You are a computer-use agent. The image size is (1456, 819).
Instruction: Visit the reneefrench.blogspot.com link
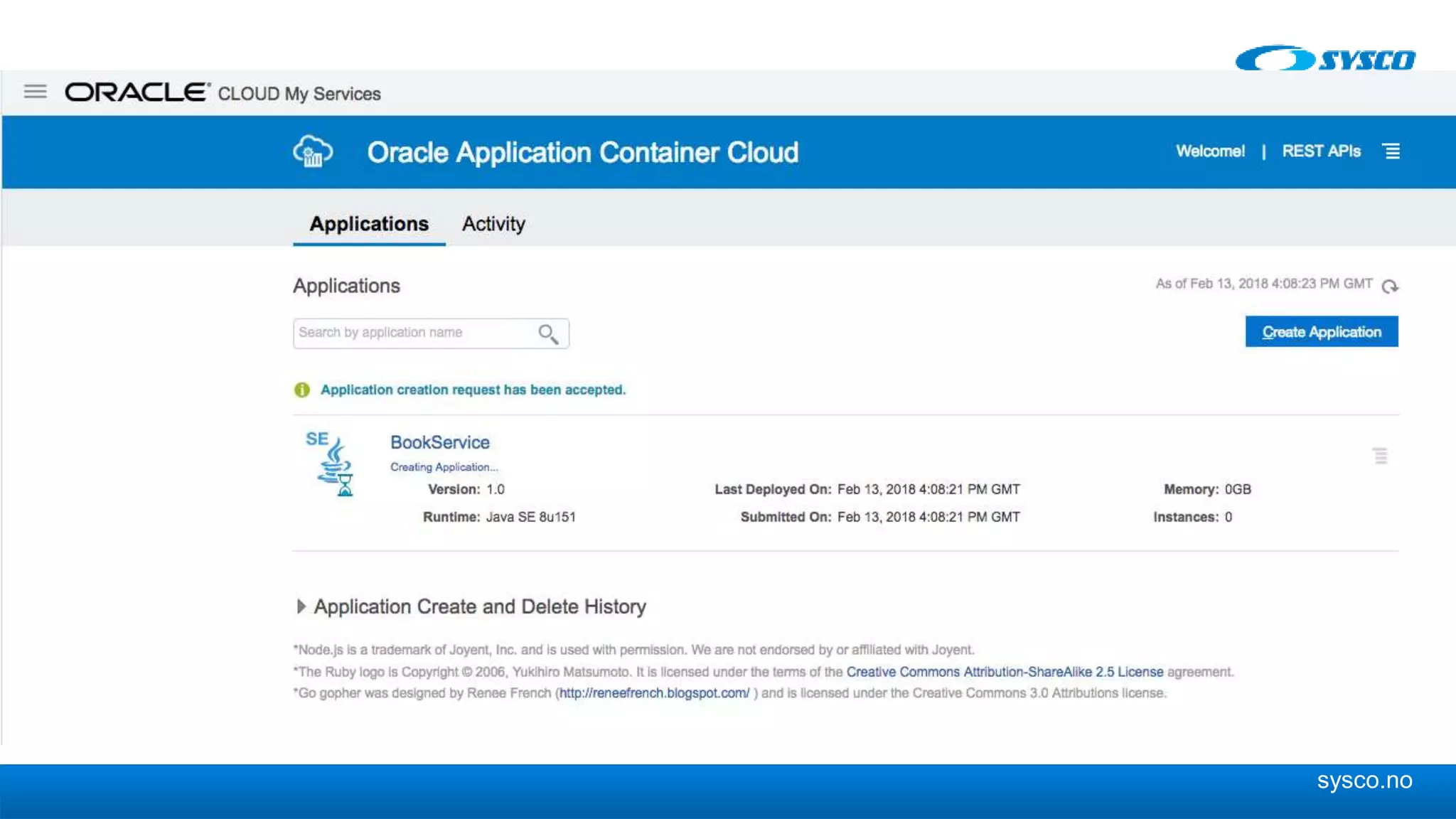click(x=653, y=693)
